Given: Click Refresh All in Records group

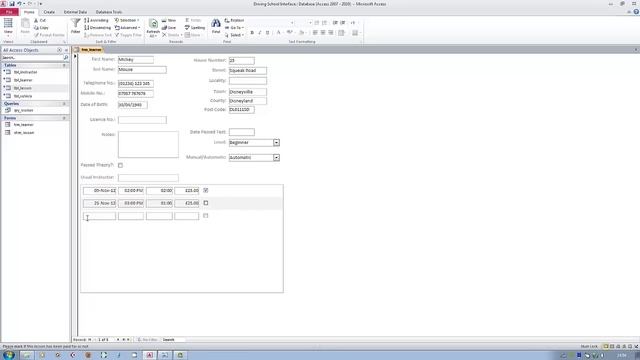Looking at the screenshot, I should tap(153, 28).
